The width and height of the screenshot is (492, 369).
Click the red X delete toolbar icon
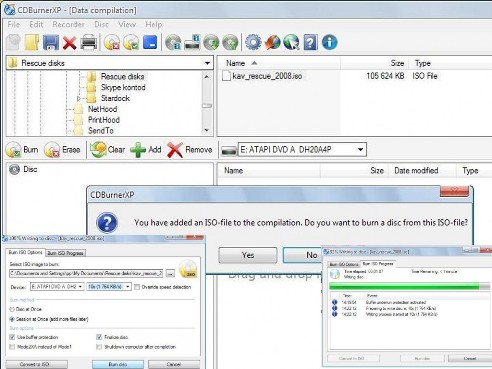[69, 43]
